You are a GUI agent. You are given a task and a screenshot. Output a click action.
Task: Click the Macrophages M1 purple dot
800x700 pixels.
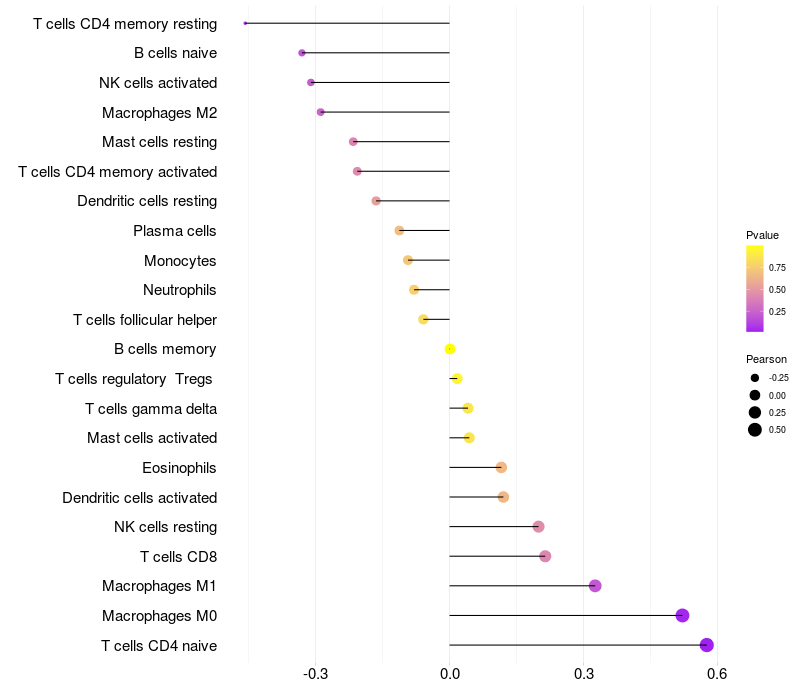pos(595,586)
